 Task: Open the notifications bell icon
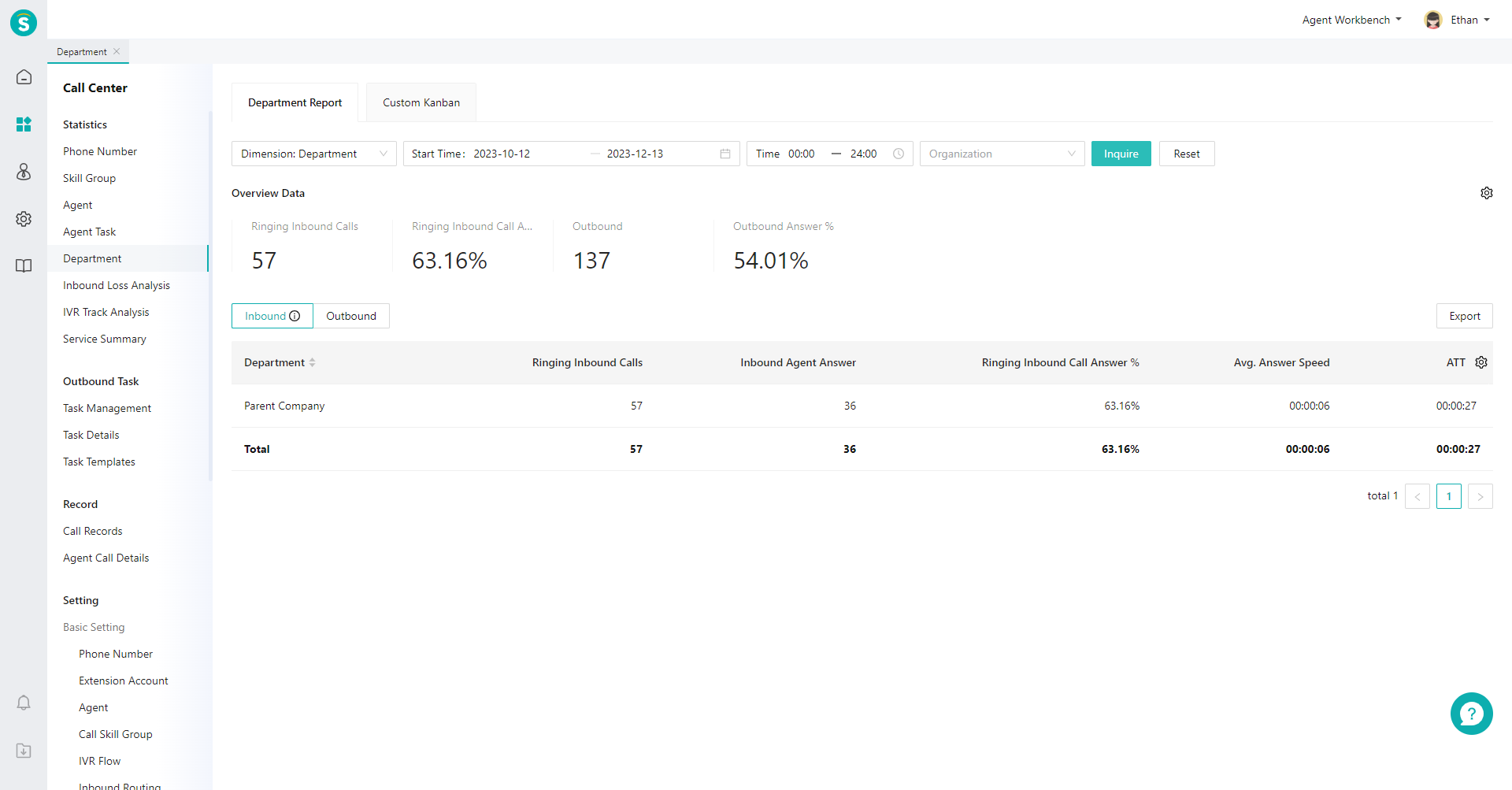[x=24, y=703]
